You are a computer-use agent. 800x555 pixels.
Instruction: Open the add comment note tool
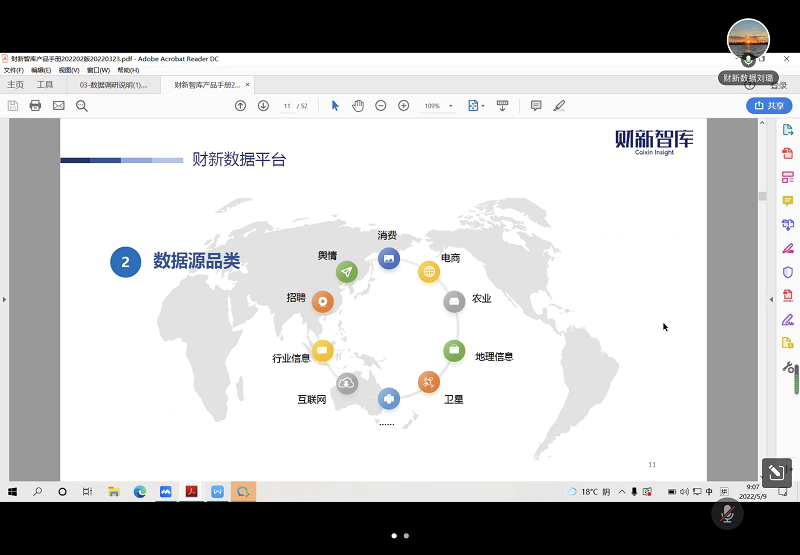536,106
